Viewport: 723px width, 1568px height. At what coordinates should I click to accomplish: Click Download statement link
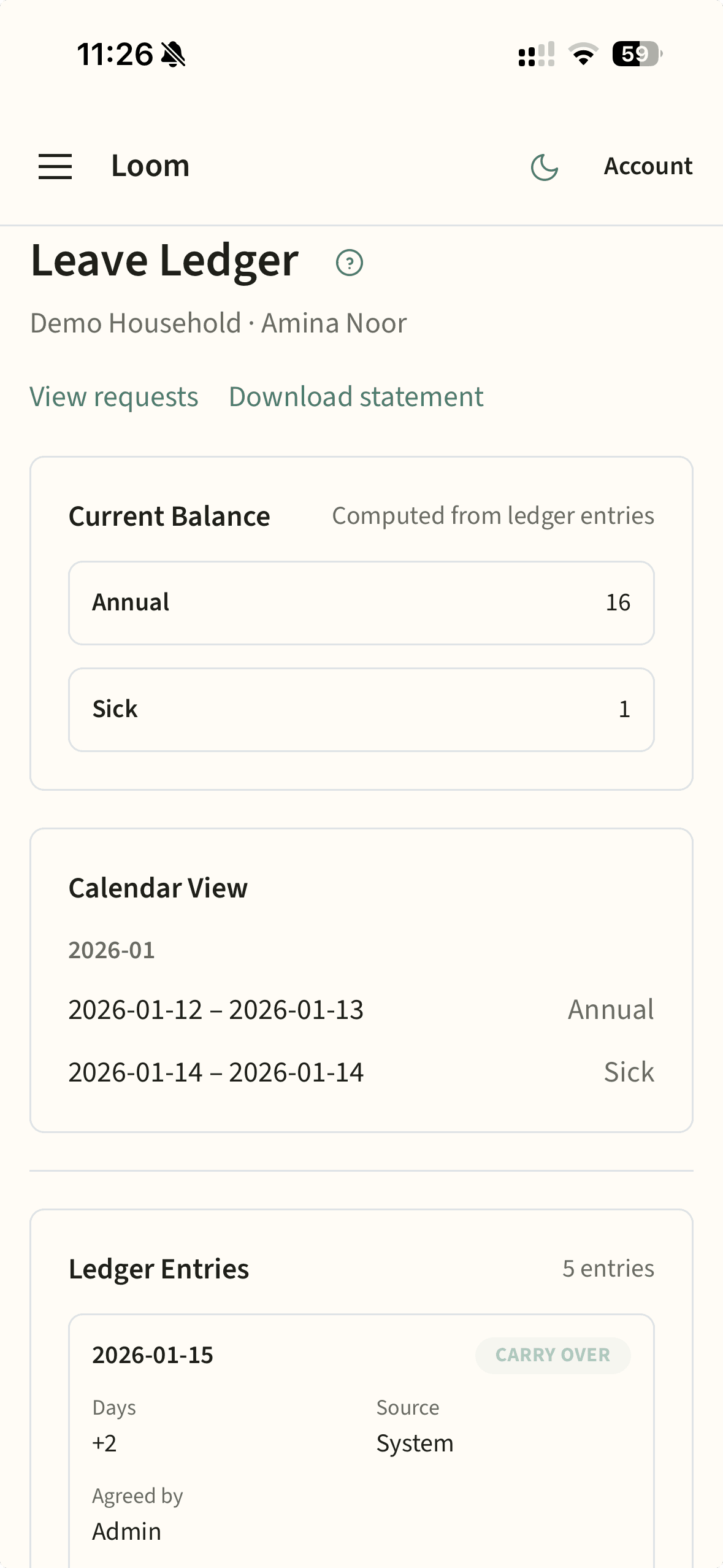(x=356, y=397)
